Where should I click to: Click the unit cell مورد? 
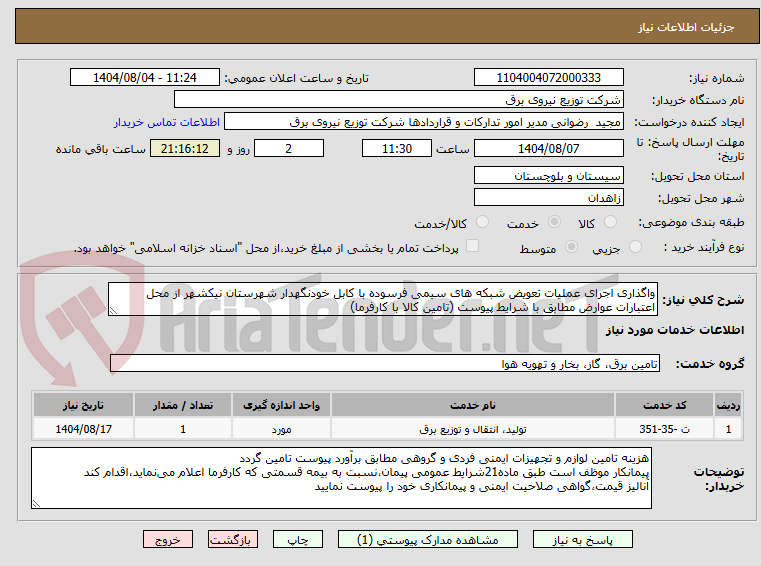point(281,429)
